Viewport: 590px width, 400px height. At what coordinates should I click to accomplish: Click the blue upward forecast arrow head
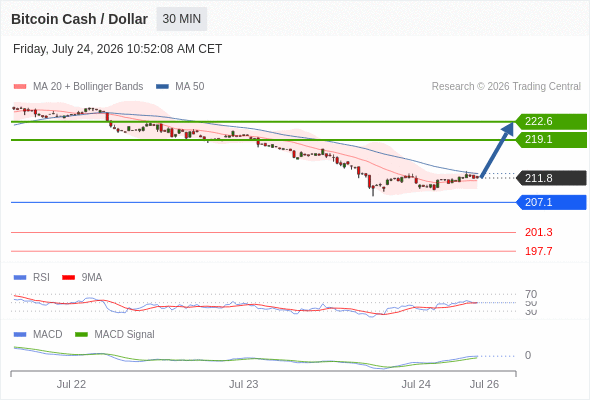coord(508,129)
